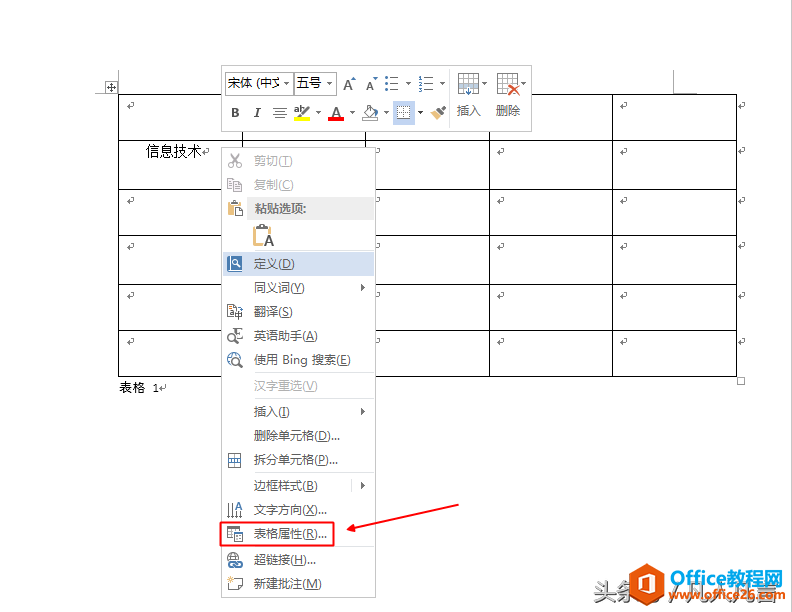This screenshot has height=612, width=792.
Task: Open the font name box 宋体
Action: click(x=259, y=83)
